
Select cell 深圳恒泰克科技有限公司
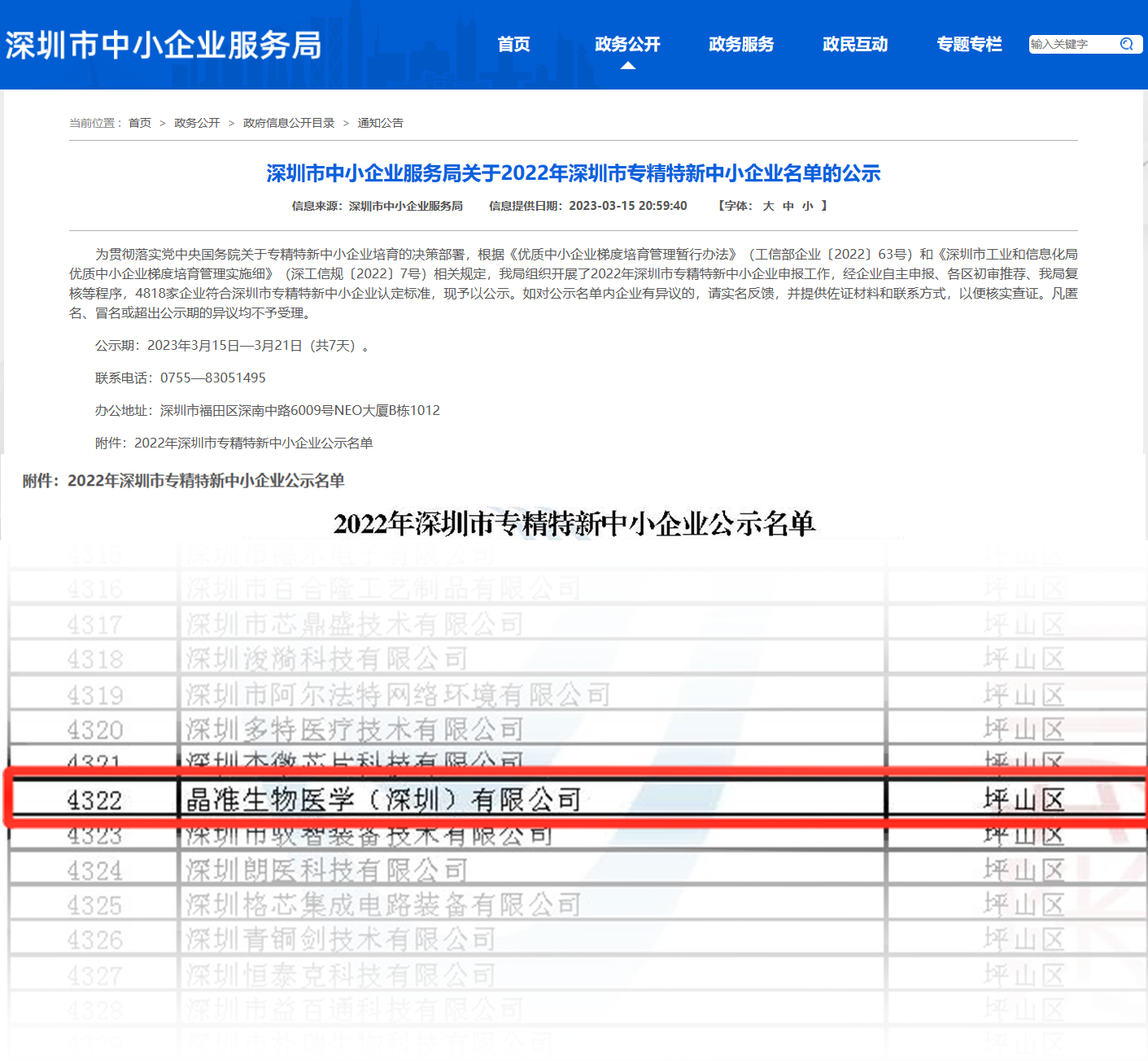(x=532, y=975)
